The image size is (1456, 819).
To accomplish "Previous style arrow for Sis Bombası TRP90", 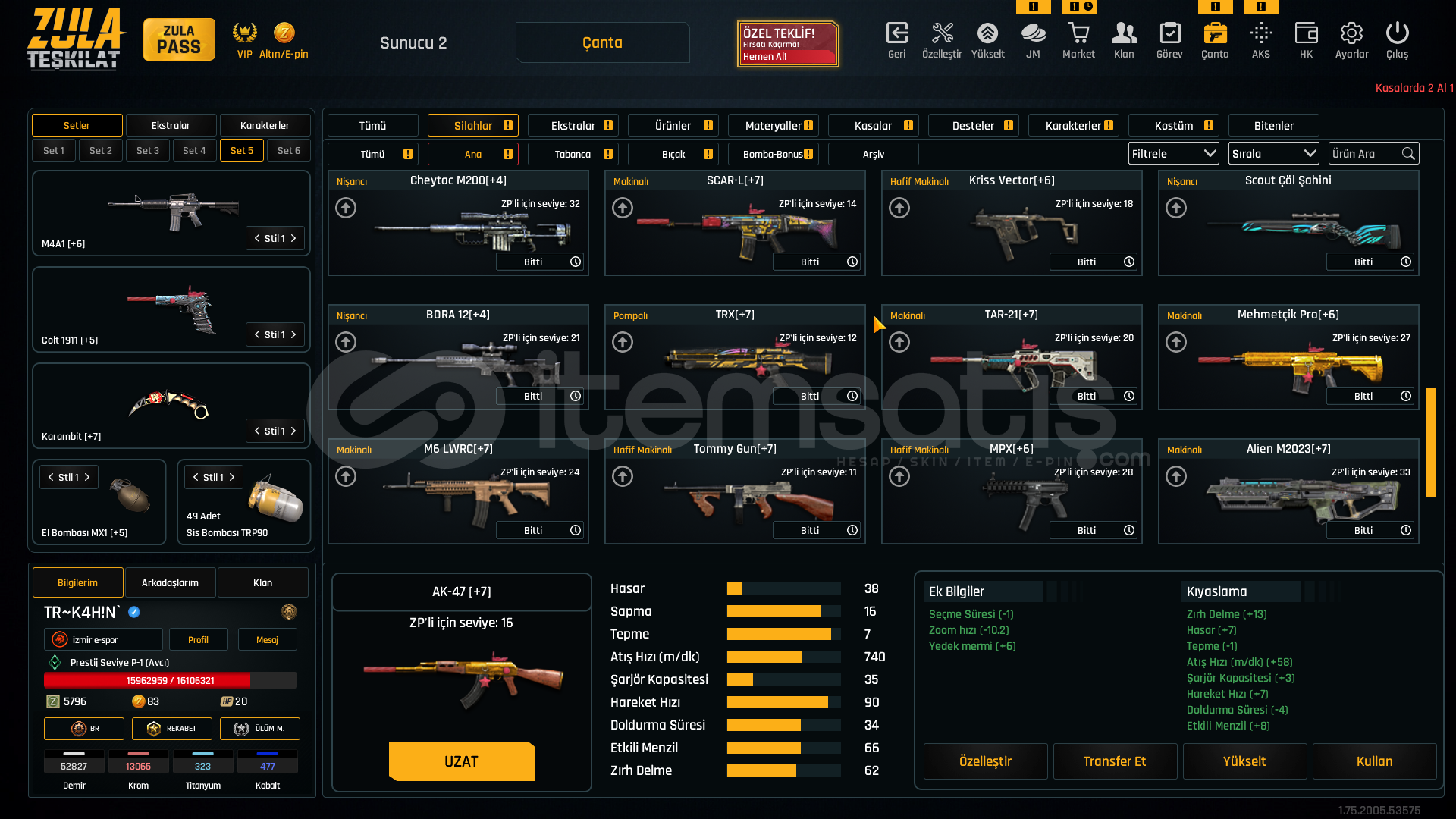I will [196, 477].
